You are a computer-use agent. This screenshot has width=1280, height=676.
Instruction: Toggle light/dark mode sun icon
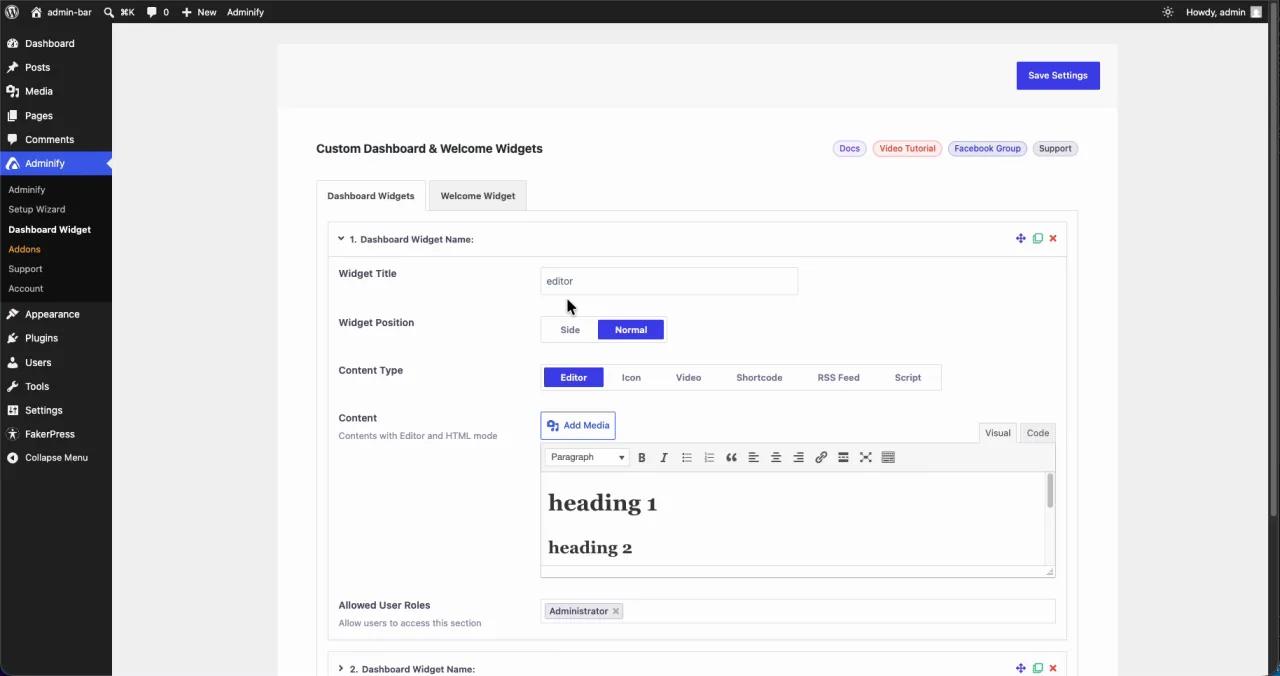pyautogui.click(x=1167, y=12)
